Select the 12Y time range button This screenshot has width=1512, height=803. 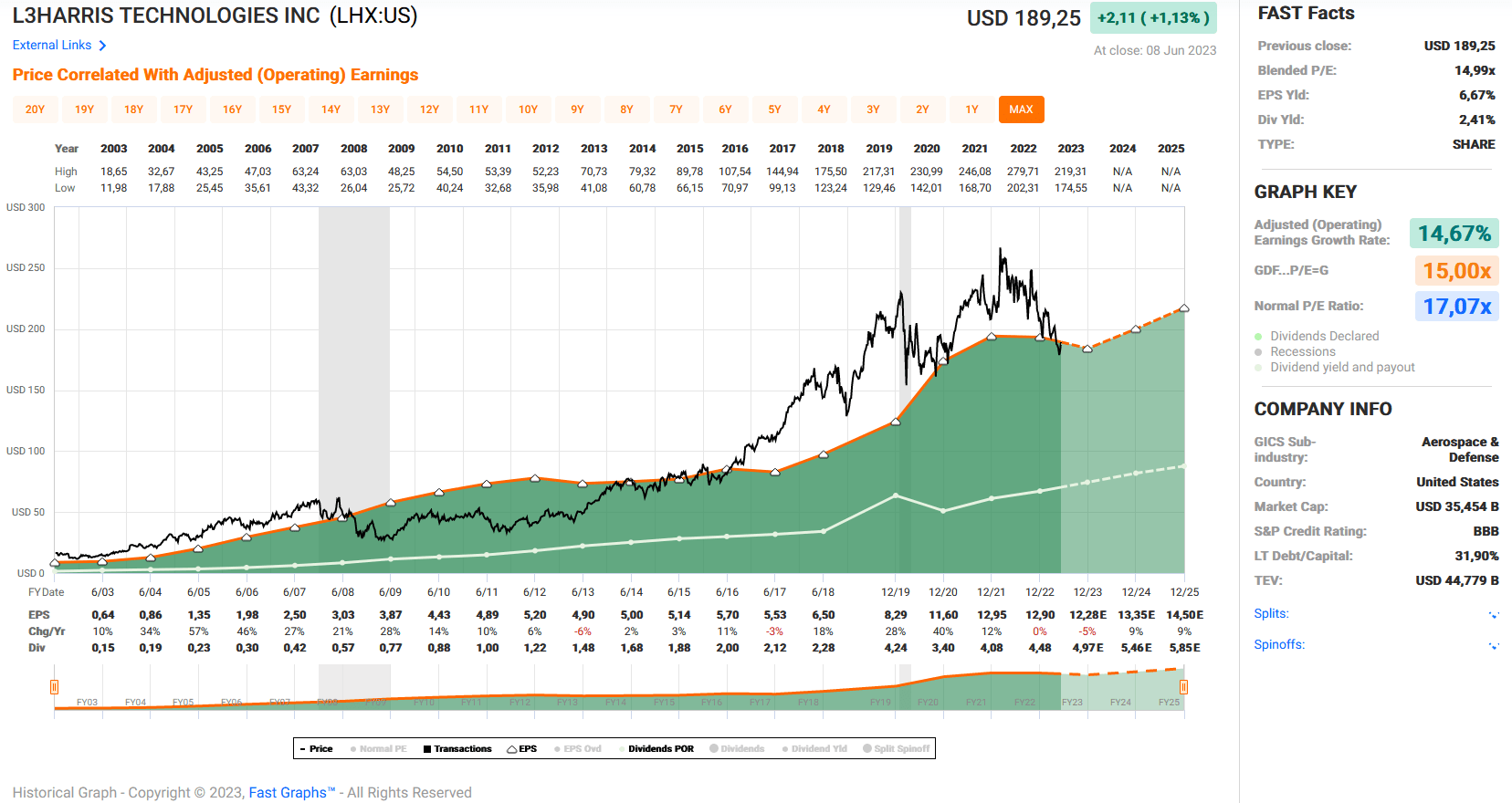[430, 109]
